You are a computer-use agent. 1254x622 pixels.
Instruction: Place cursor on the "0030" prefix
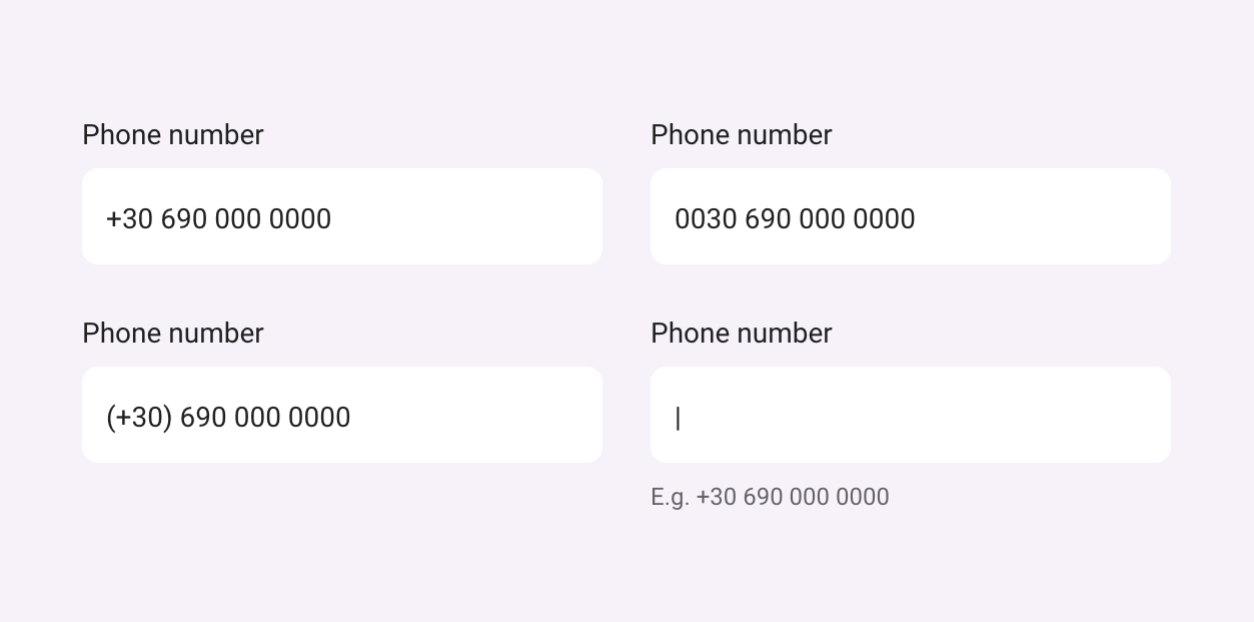(704, 218)
